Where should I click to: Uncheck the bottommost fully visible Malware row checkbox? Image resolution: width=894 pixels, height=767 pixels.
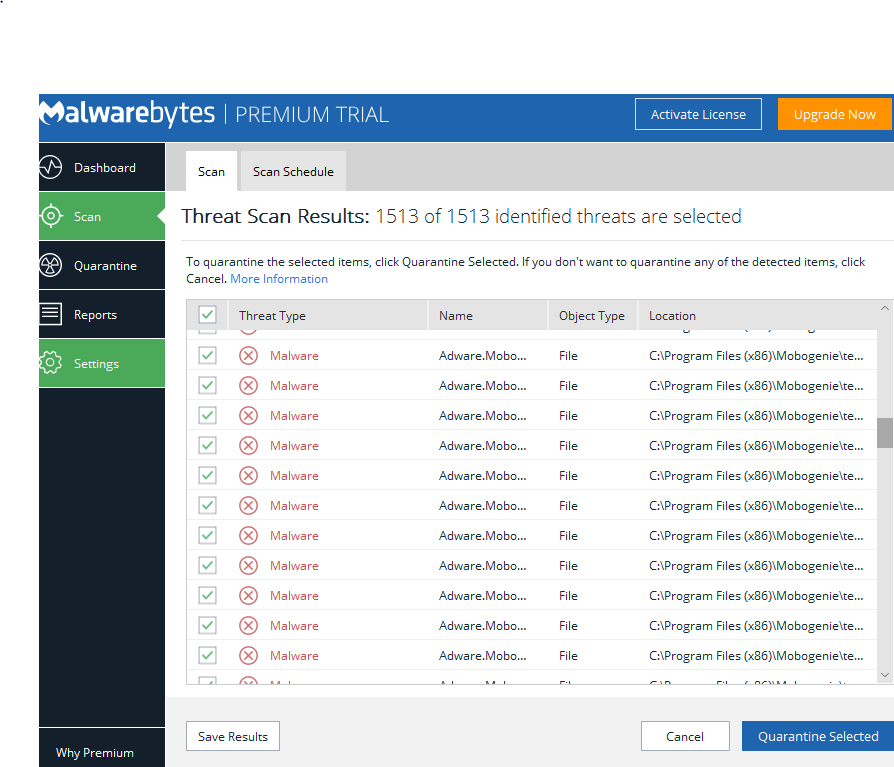coord(208,656)
